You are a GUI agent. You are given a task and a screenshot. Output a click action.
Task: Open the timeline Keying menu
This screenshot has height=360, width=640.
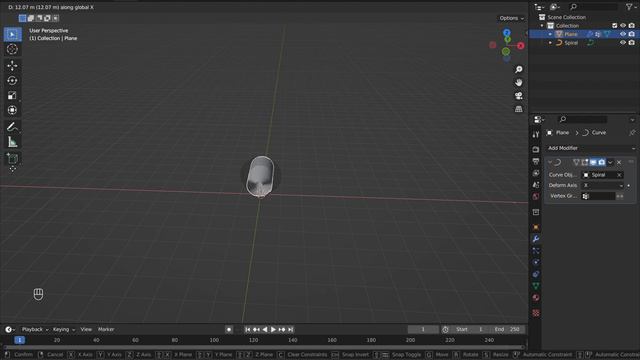click(x=64, y=329)
